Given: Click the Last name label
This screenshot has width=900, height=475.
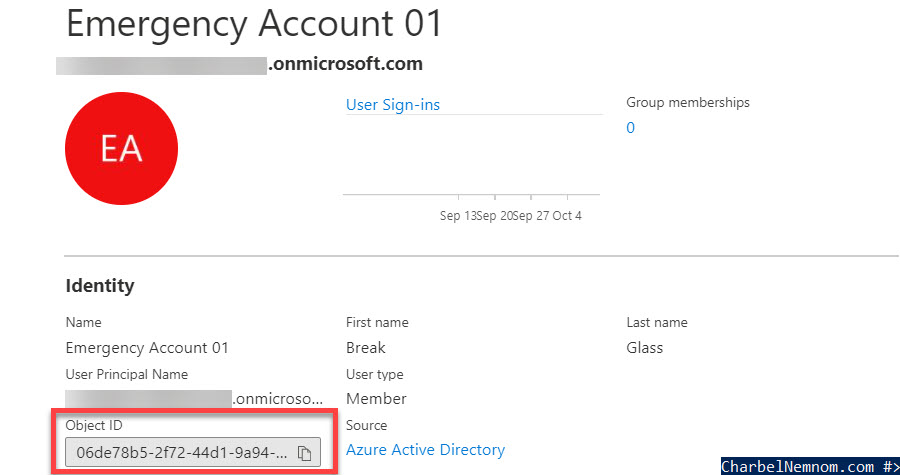Looking at the screenshot, I should click(x=657, y=322).
